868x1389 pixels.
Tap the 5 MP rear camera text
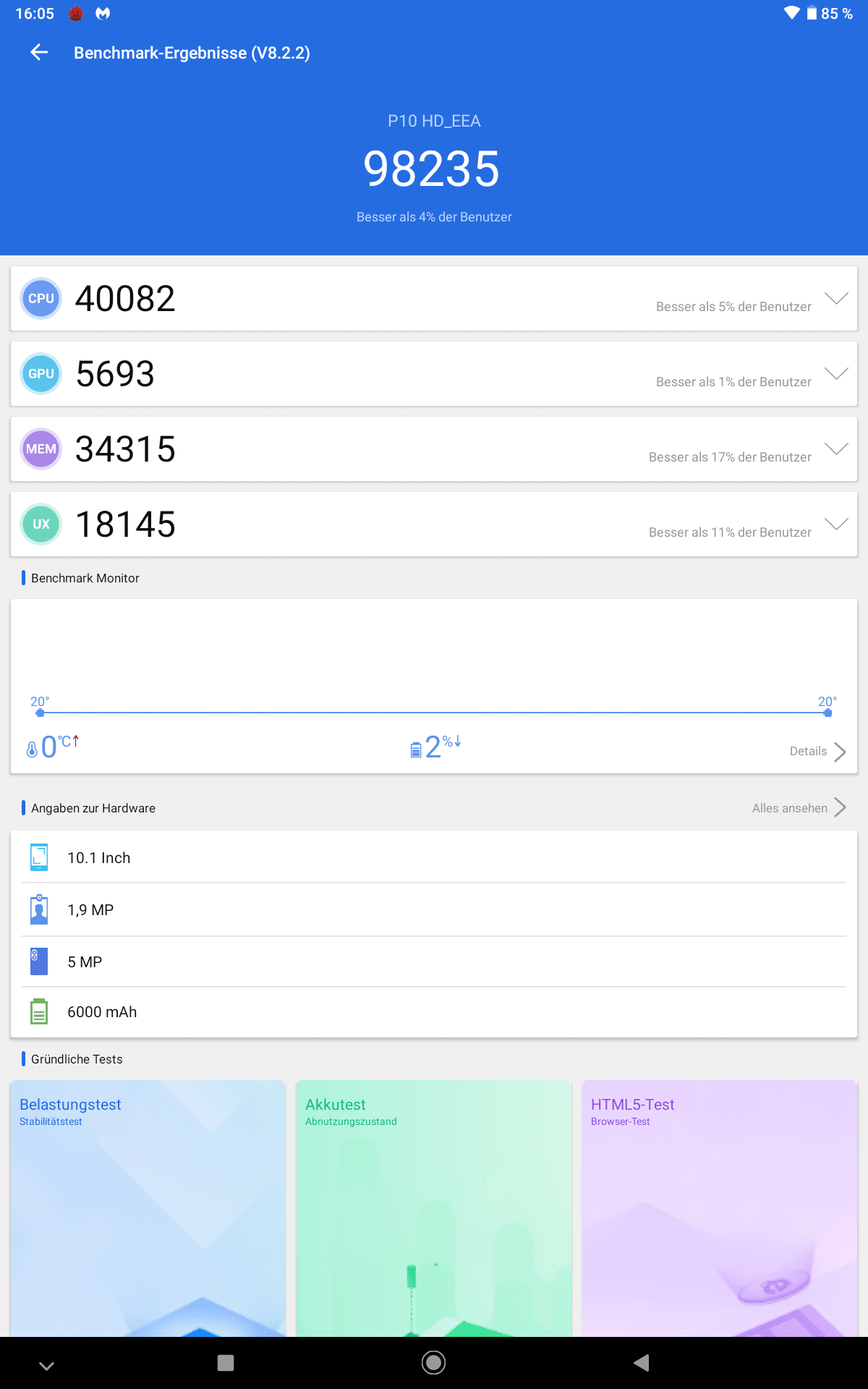(x=85, y=962)
